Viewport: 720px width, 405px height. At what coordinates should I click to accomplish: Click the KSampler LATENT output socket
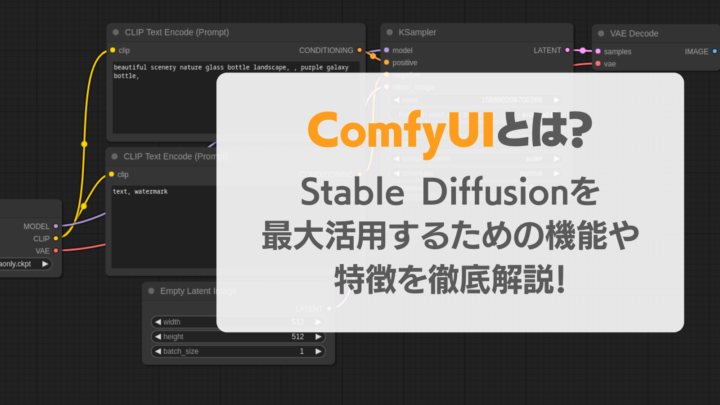tap(568, 50)
